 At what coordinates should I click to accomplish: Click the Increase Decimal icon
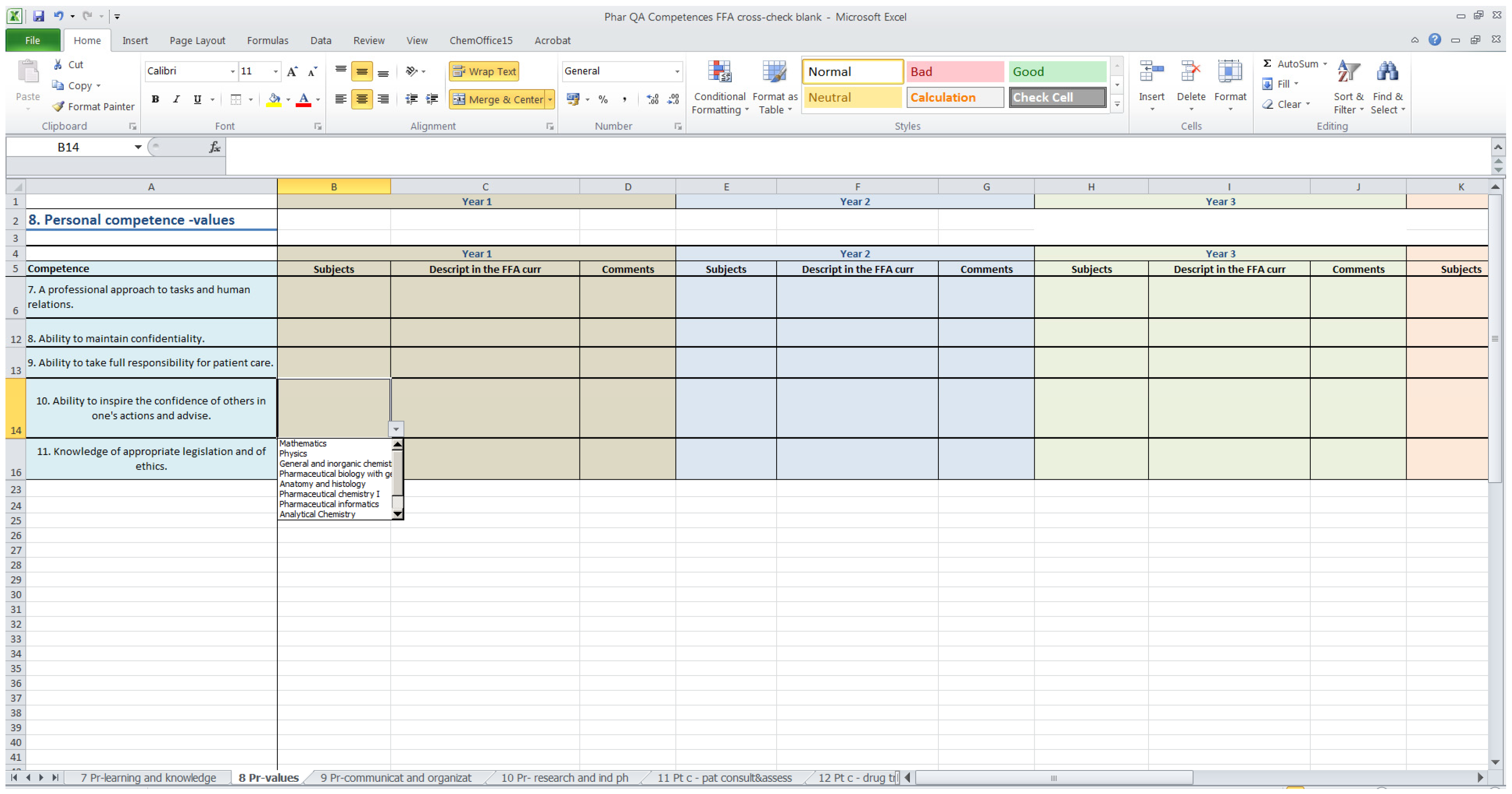[x=652, y=99]
